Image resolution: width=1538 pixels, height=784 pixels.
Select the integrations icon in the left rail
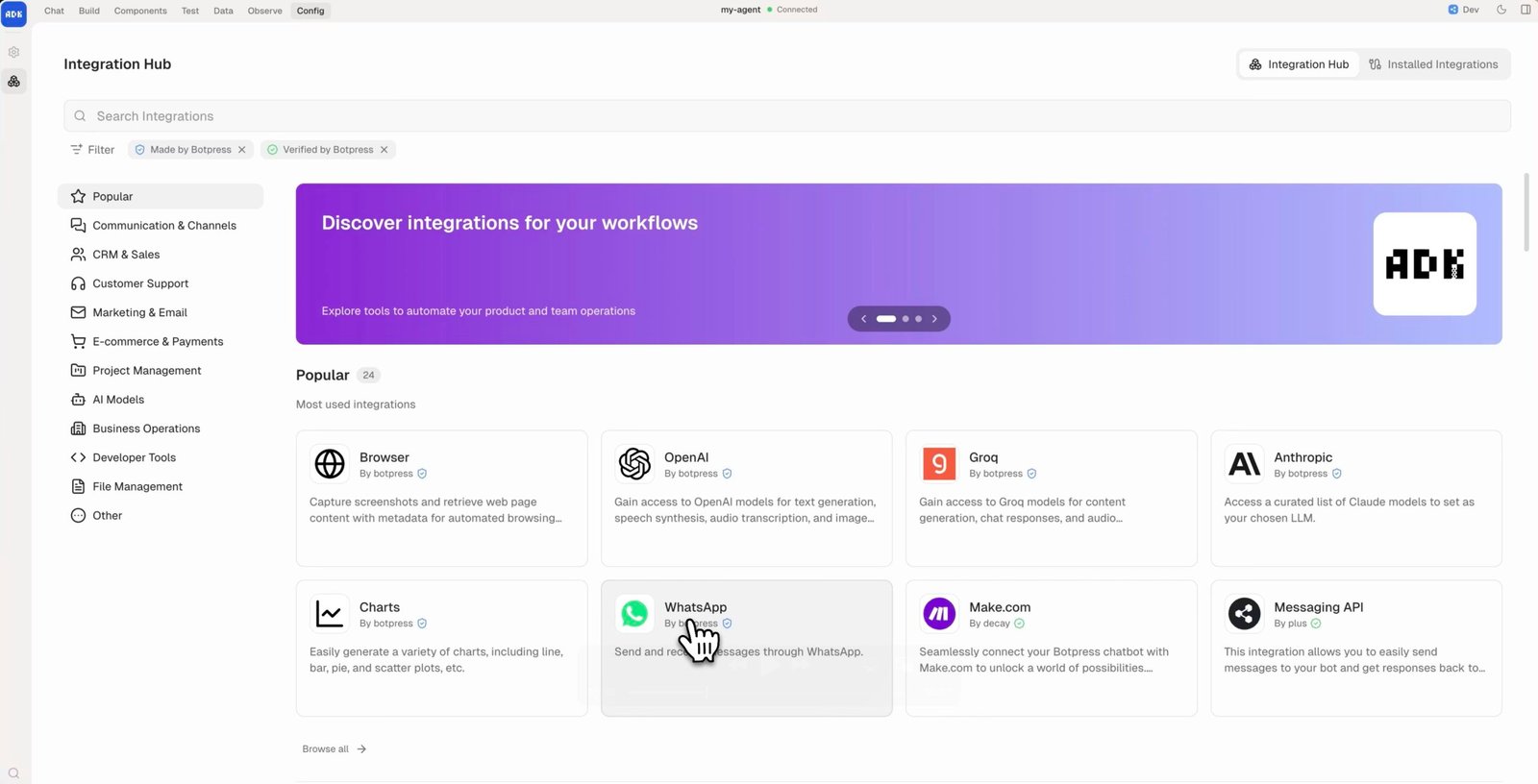pos(13,82)
